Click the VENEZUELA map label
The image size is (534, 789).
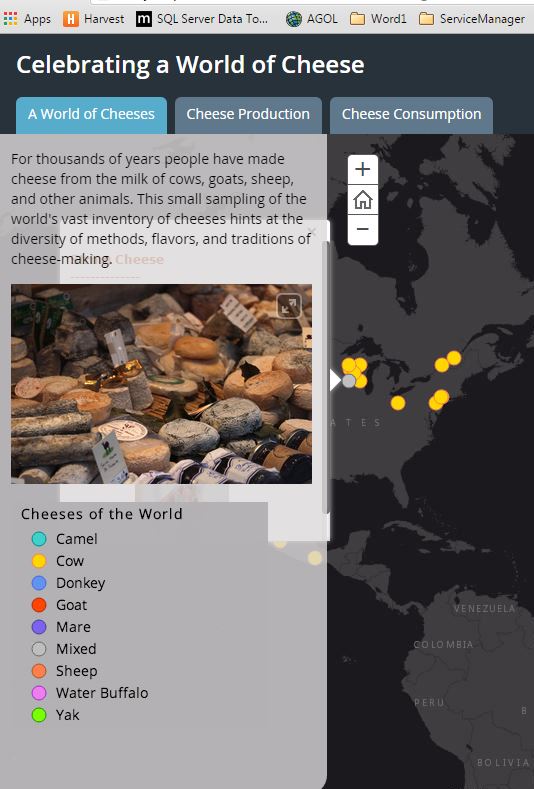[x=485, y=608]
